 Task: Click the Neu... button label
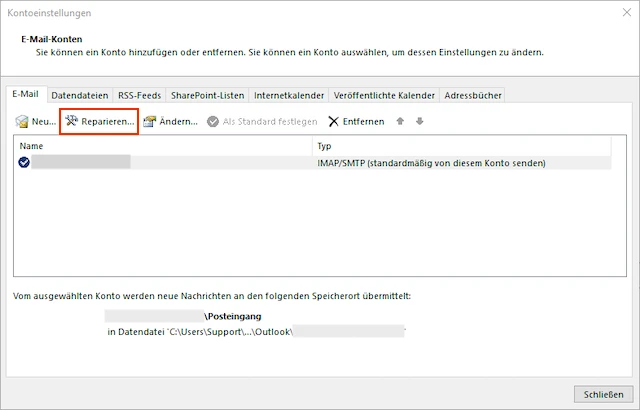point(44,122)
